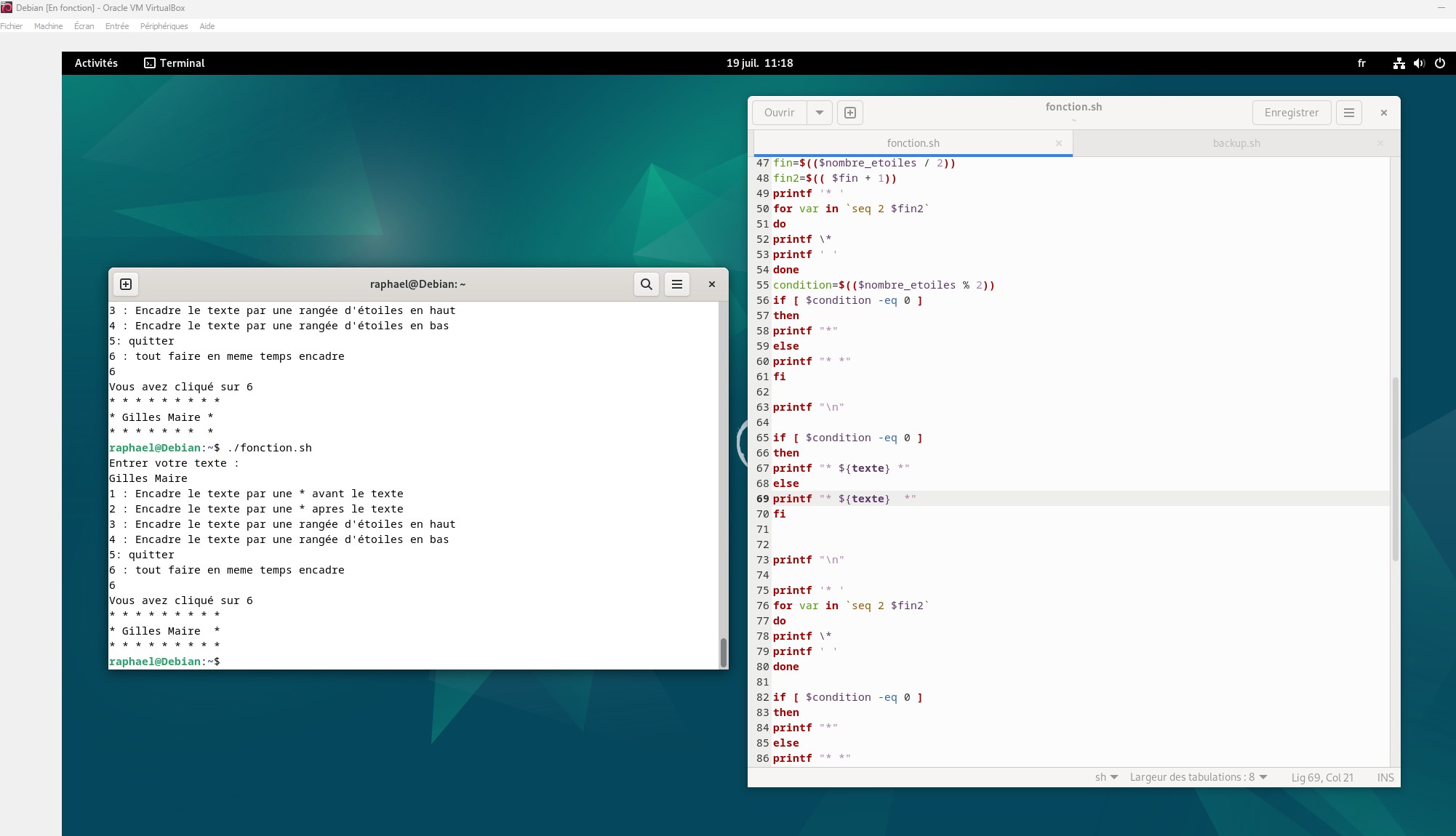Open the Périphériques menu in VirtualBox
1456x836 pixels.
tap(164, 26)
